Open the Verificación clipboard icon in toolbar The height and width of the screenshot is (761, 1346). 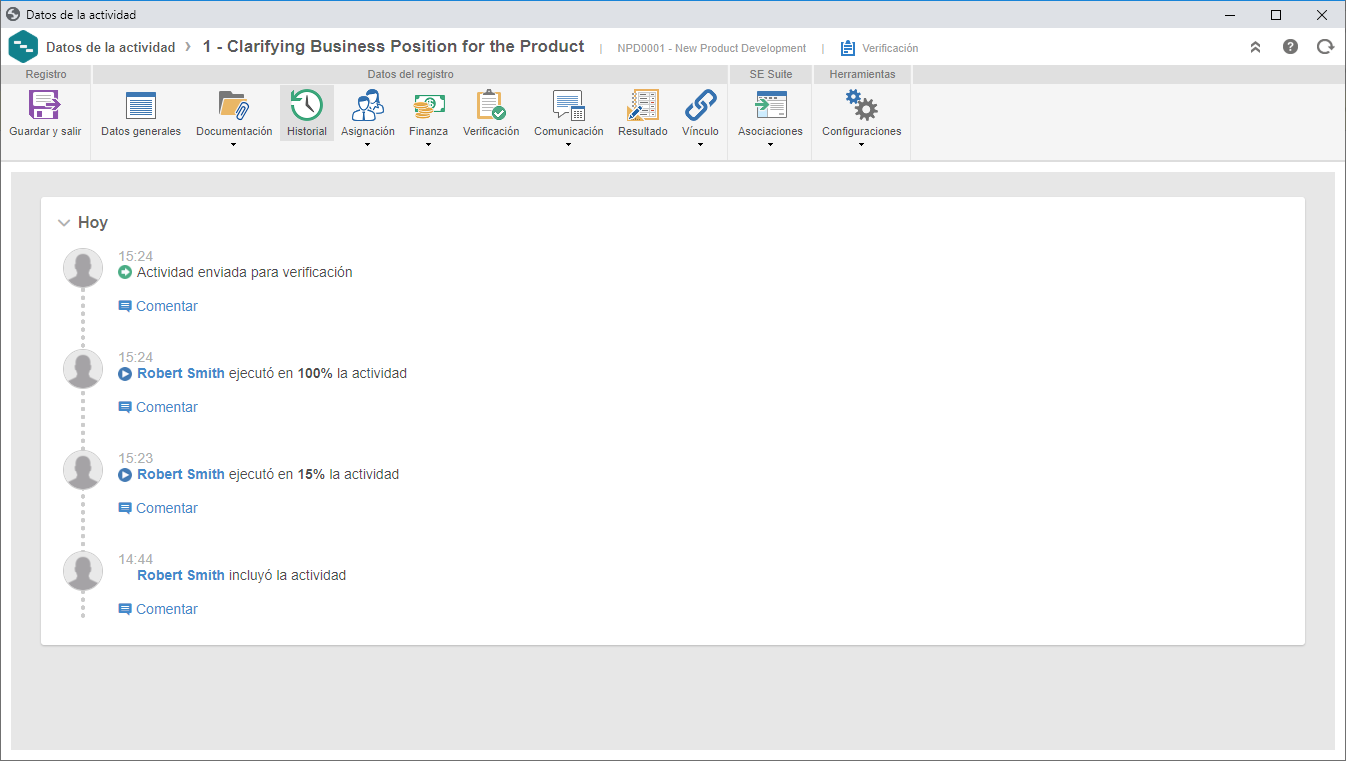click(491, 105)
